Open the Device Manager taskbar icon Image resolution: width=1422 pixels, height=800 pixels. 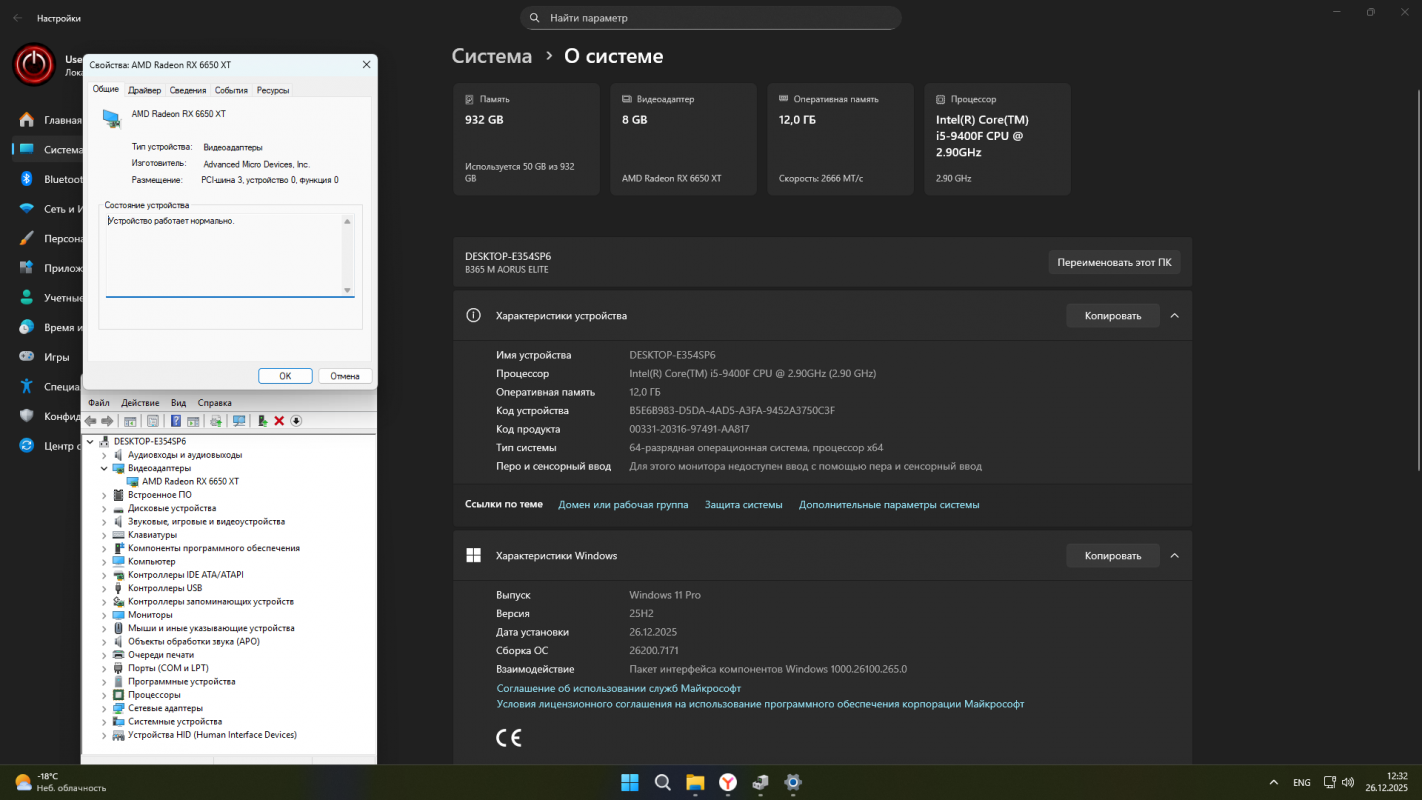(759, 783)
